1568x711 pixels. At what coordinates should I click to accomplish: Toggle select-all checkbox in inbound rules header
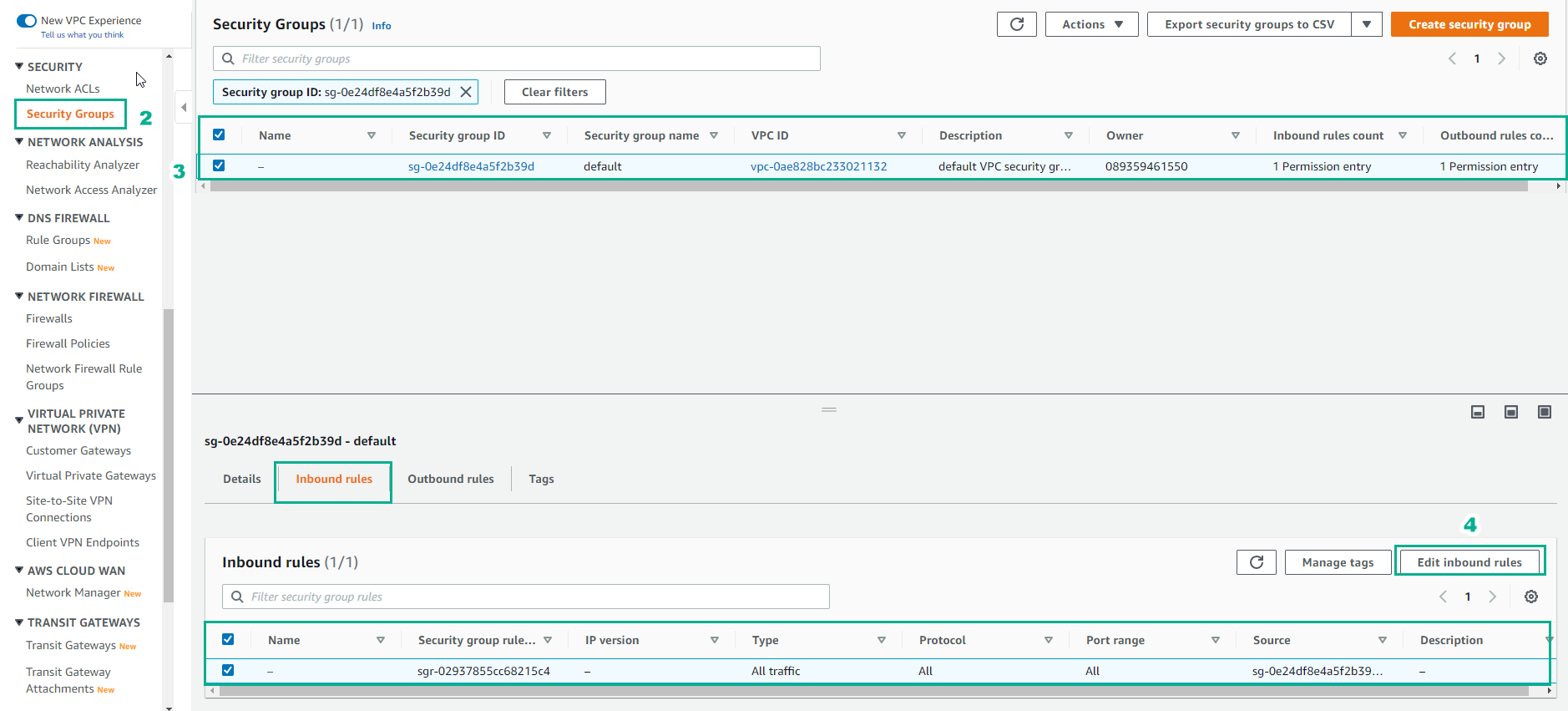[x=228, y=639]
